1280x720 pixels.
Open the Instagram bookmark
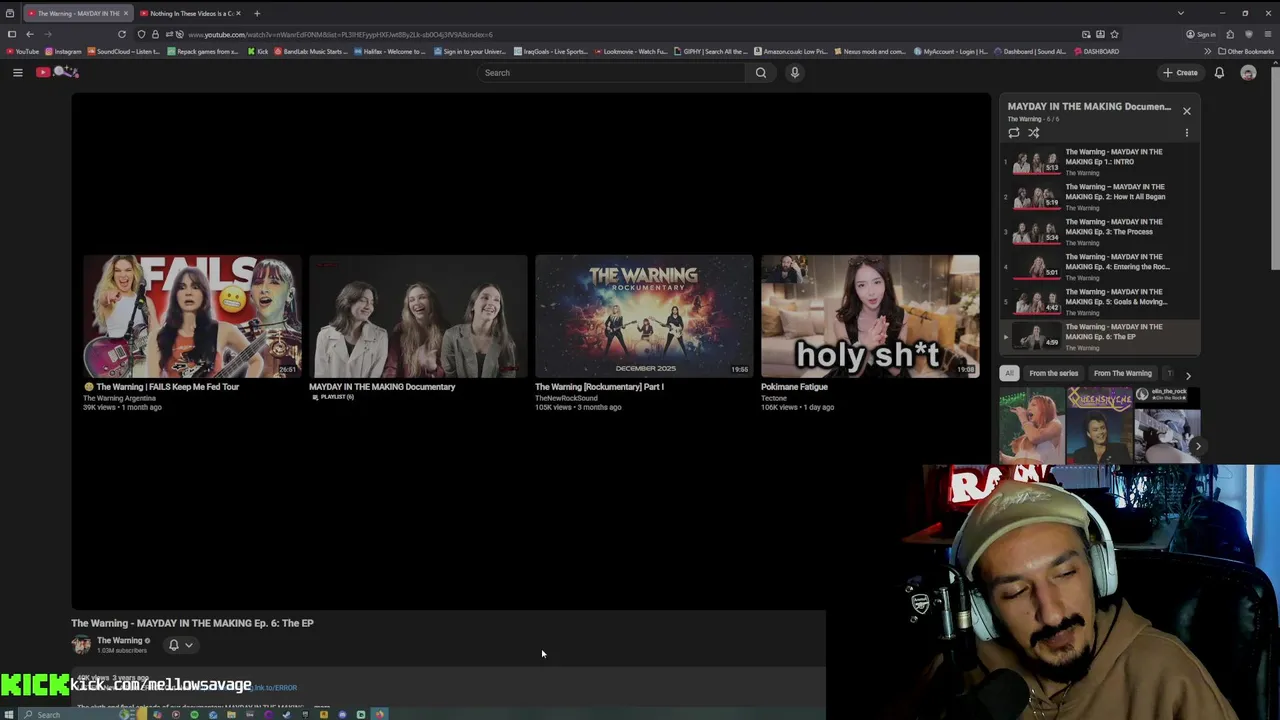pyautogui.click(x=64, y=51)
